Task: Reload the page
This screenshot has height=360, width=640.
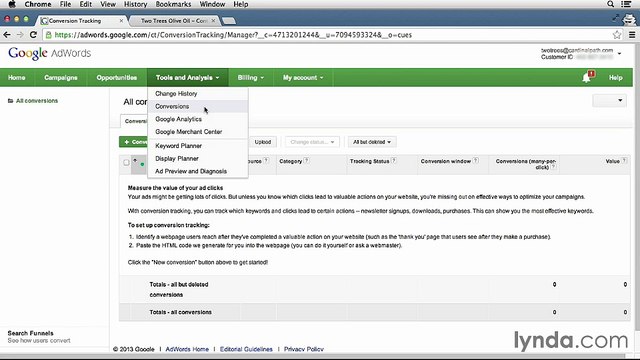Action: click(33, 35)
